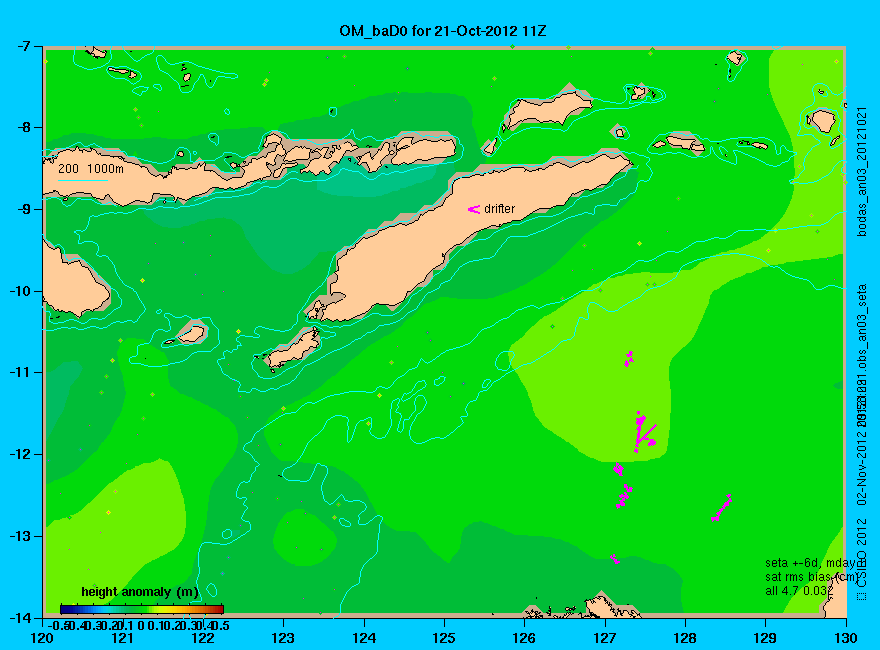The image size is (880, 650).
Task: Click the x-axis longitude label "129"
Action: (x=766, y=638)
